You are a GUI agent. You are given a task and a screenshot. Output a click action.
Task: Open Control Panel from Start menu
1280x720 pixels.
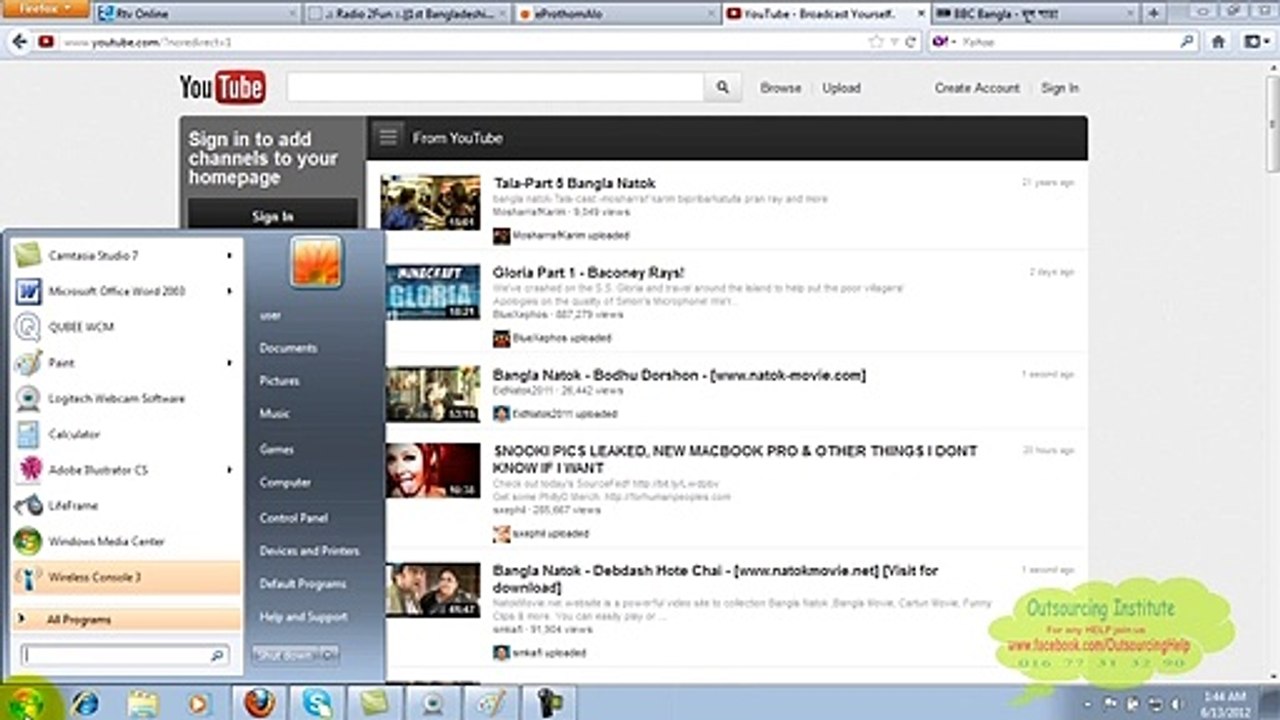(x=294, y=518)
